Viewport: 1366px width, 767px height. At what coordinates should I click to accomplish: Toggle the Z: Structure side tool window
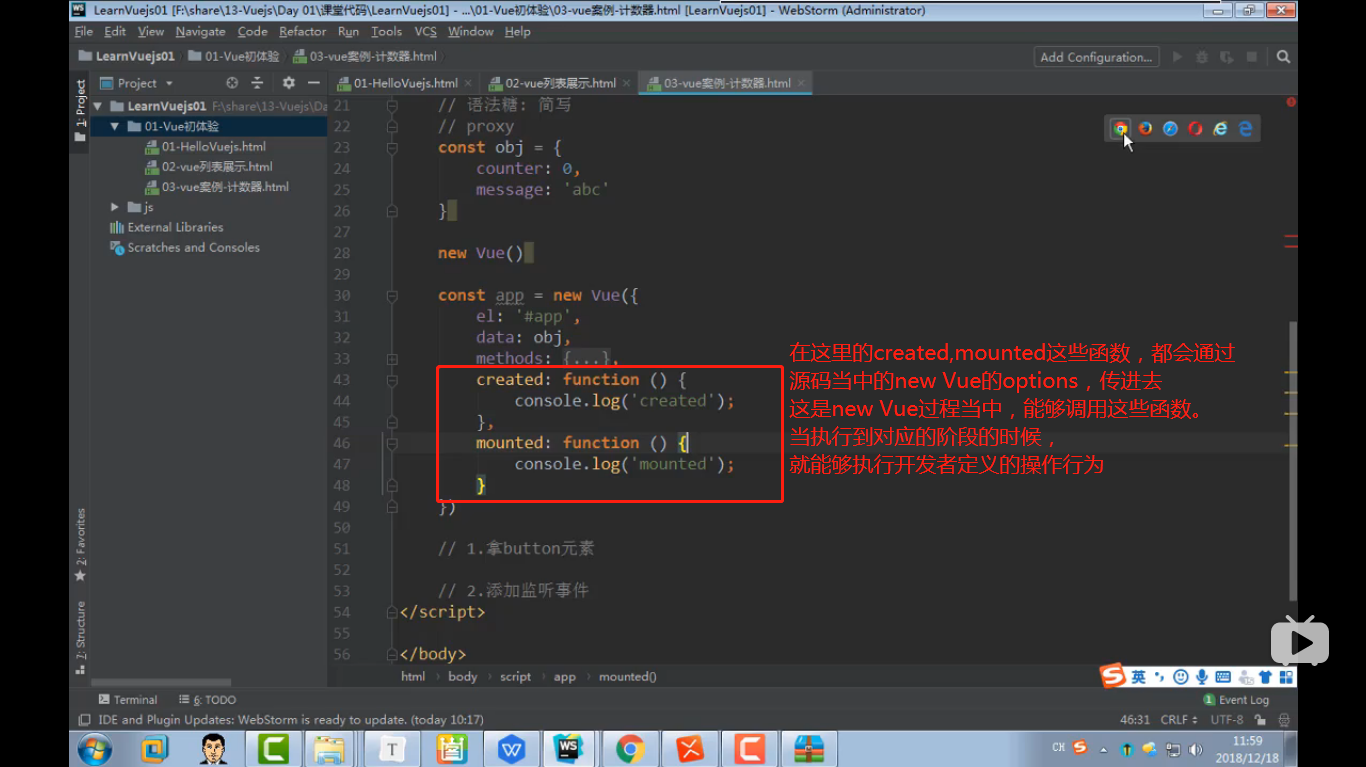pyautogui.click(x=80, y=637)
